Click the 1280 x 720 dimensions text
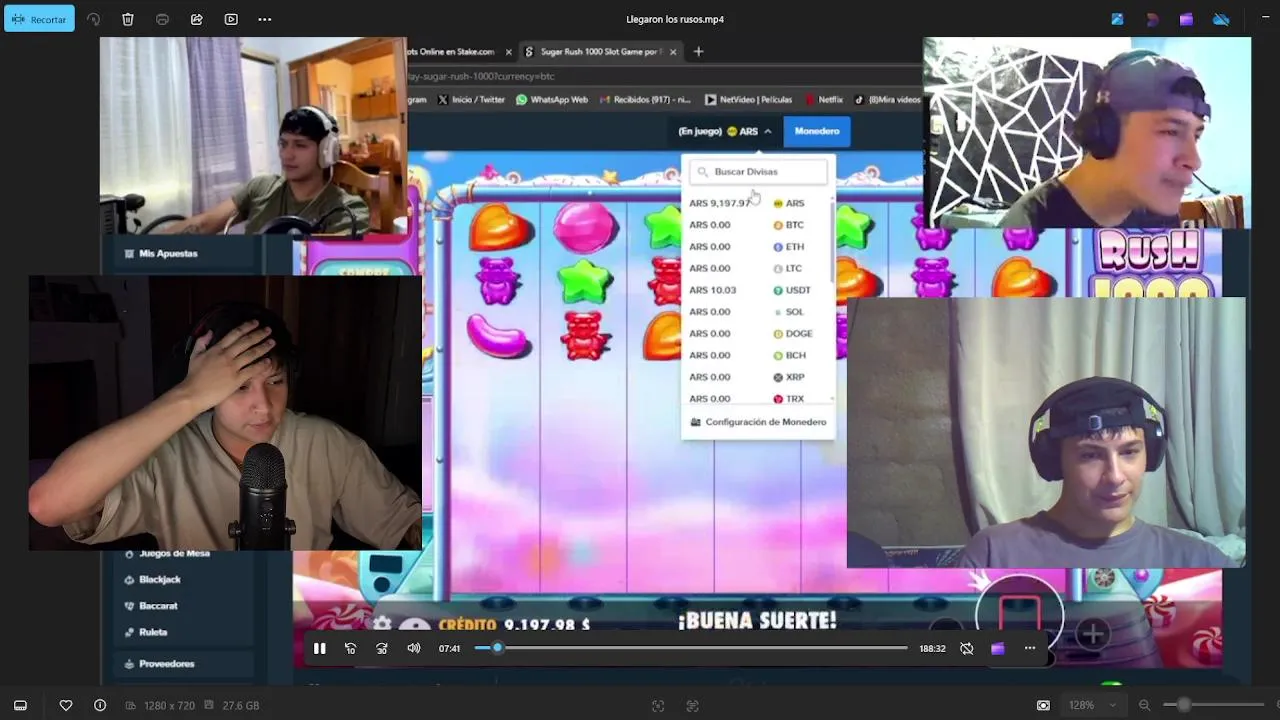Screen dimensions: 1280x720 [169, 705]
